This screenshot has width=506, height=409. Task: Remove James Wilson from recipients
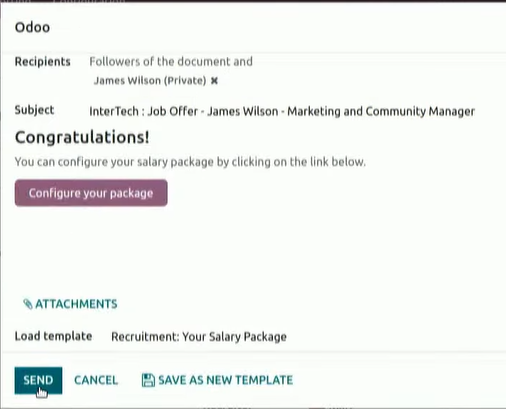(x=214, y=81)
